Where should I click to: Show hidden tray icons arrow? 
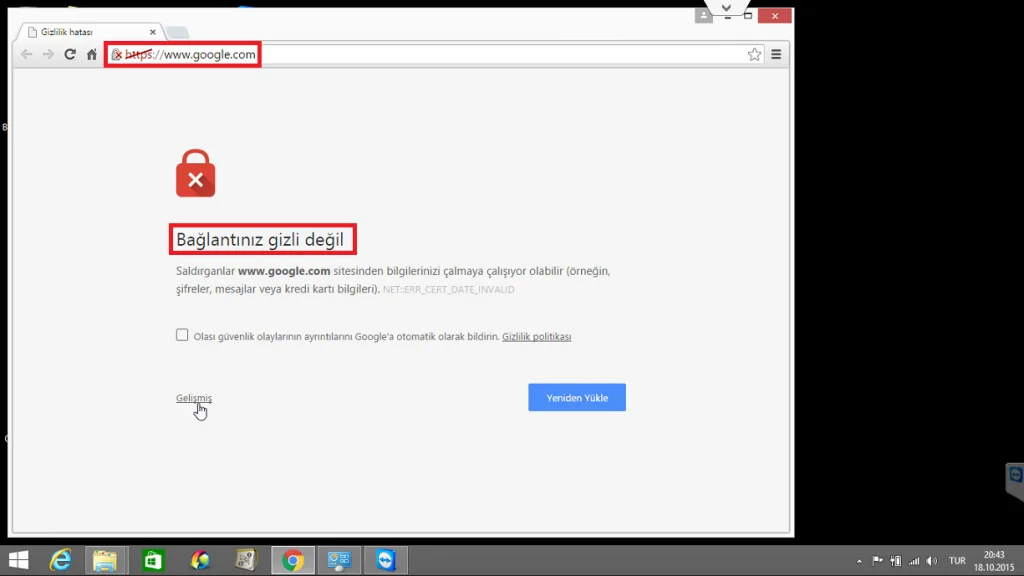(x=859, y=561)
